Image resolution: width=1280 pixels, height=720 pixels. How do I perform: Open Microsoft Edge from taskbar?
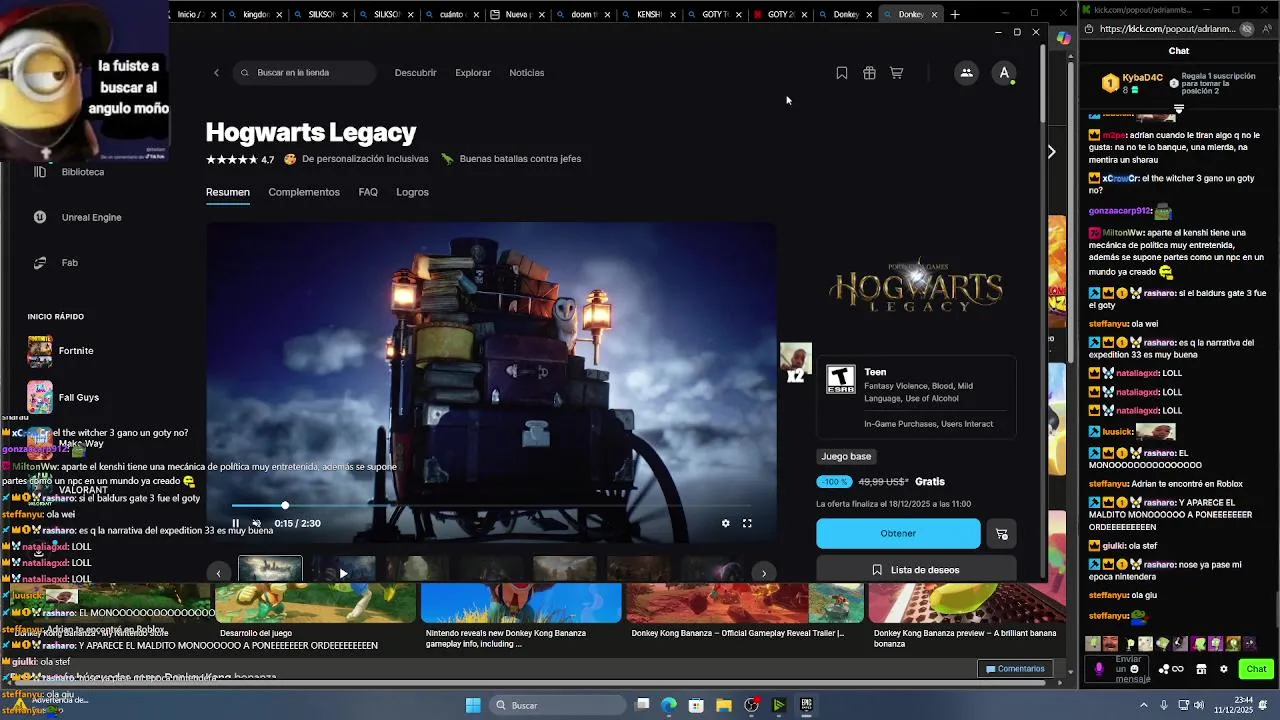click(x=669, y=705)
